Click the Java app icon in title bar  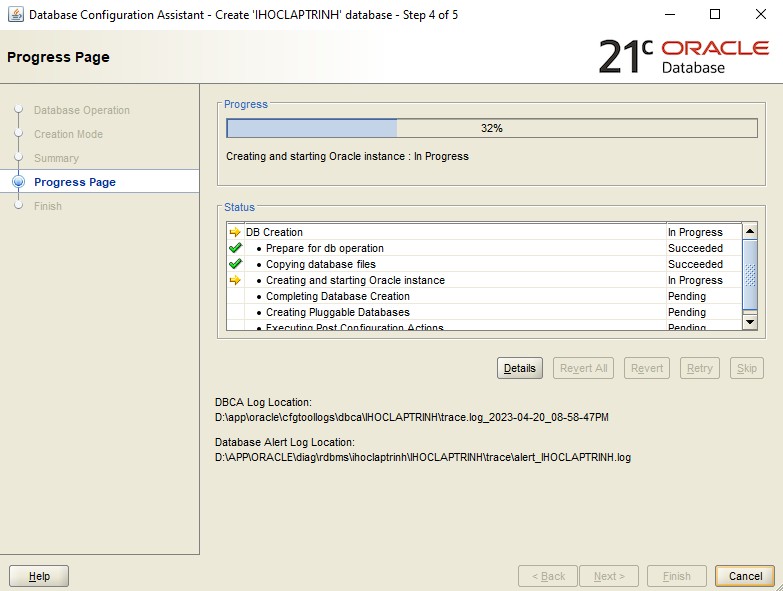tap(15, 14)
